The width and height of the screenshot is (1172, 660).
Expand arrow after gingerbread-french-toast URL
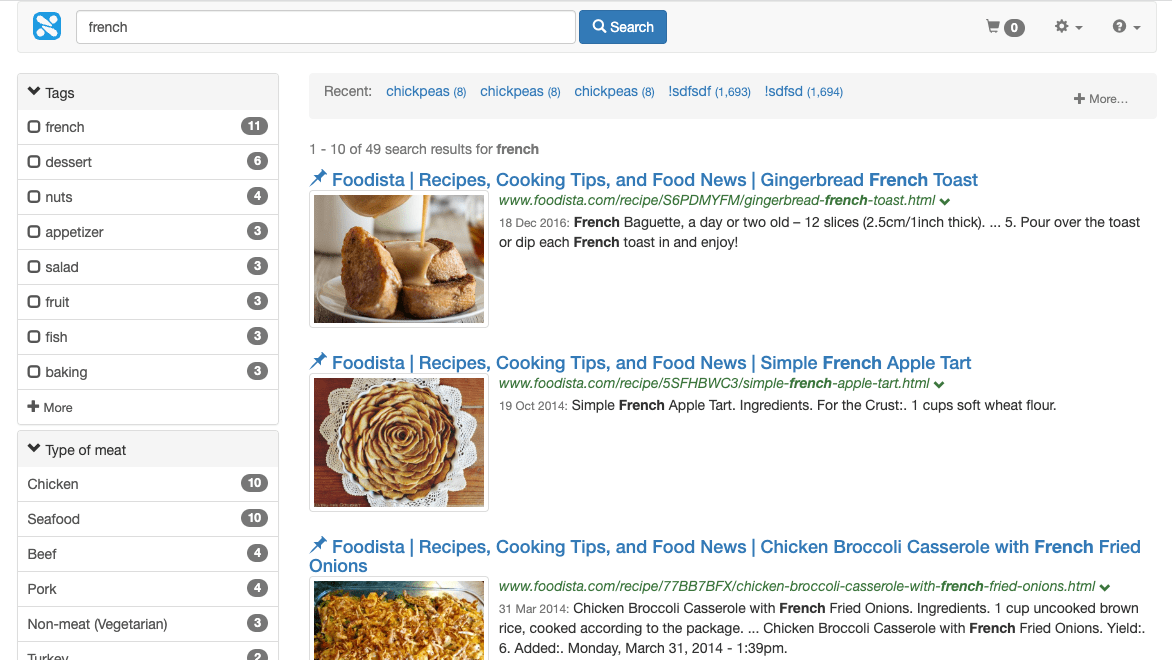pos(945,201)
